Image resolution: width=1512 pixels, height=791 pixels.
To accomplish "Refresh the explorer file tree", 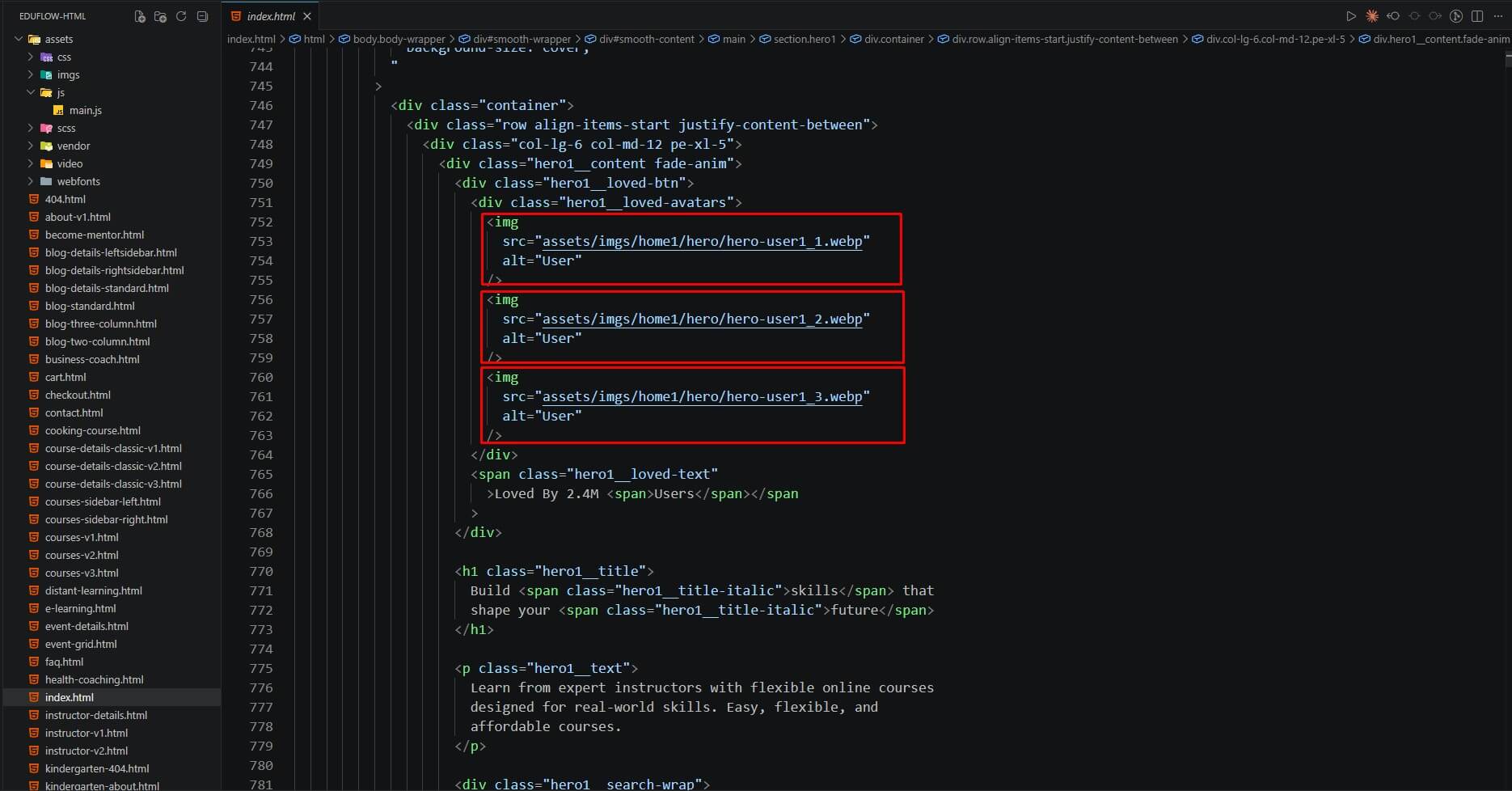I will coord(181,16).
